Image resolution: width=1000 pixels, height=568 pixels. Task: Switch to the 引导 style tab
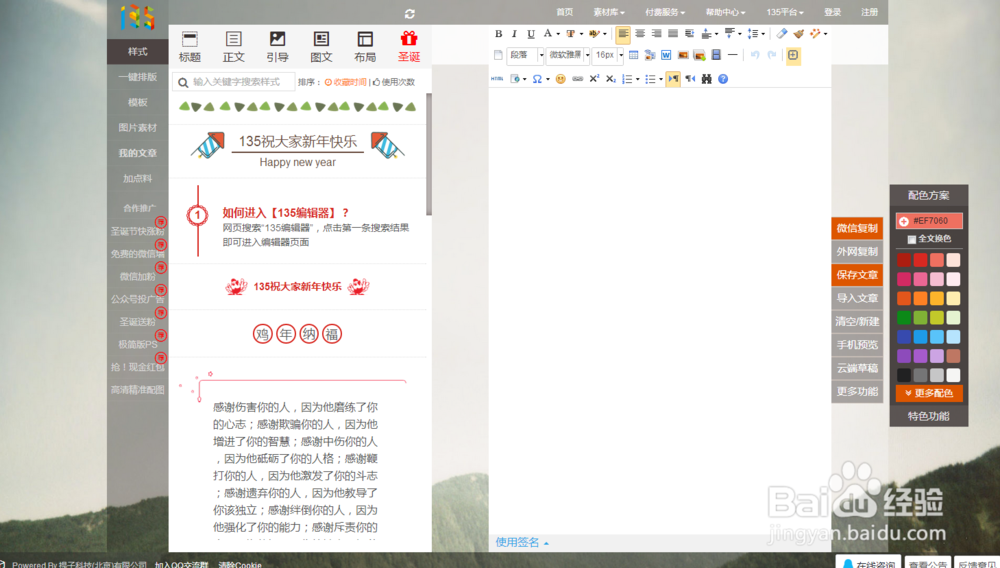pos(277,47)
